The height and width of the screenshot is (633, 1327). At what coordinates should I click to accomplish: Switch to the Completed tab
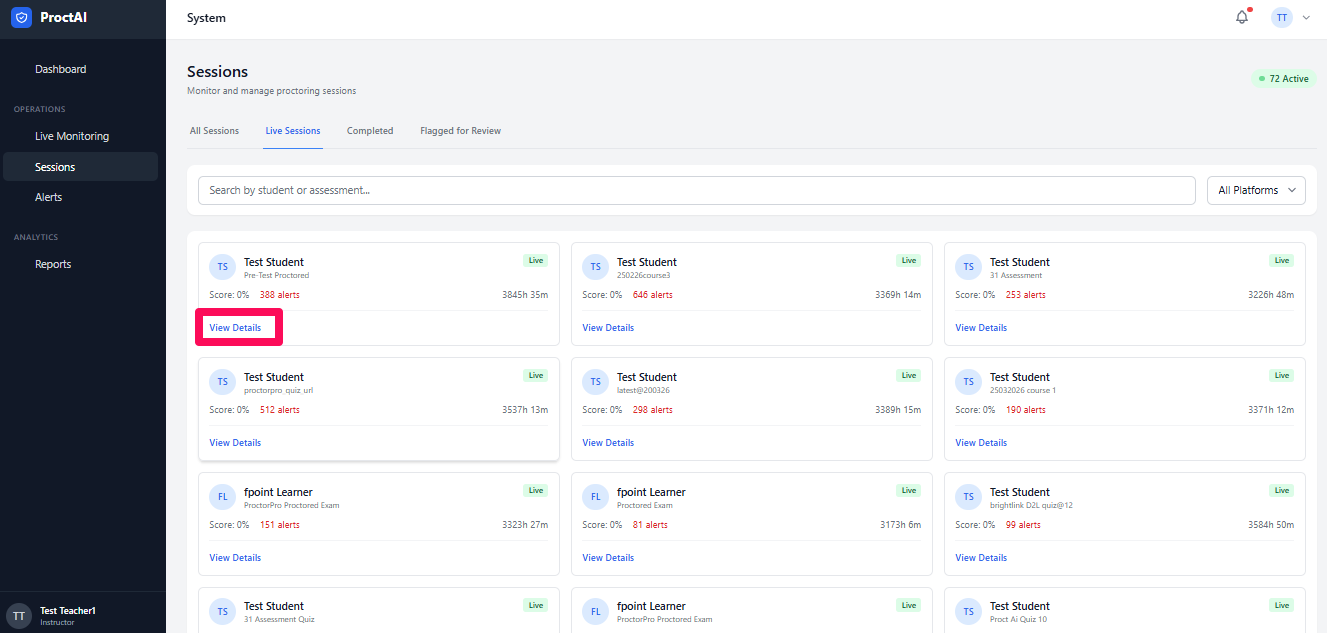(x=370, y=131)
